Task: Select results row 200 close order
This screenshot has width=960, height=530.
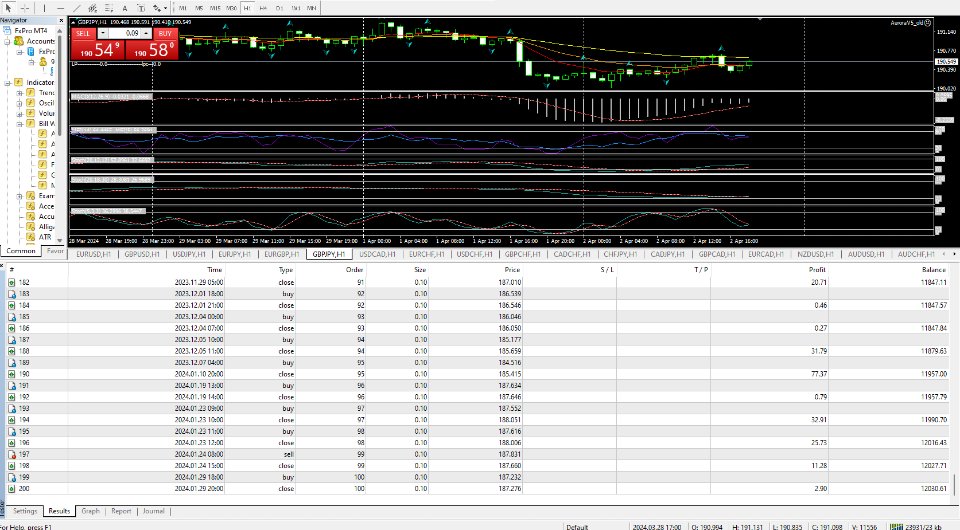Action: point(478,488)
